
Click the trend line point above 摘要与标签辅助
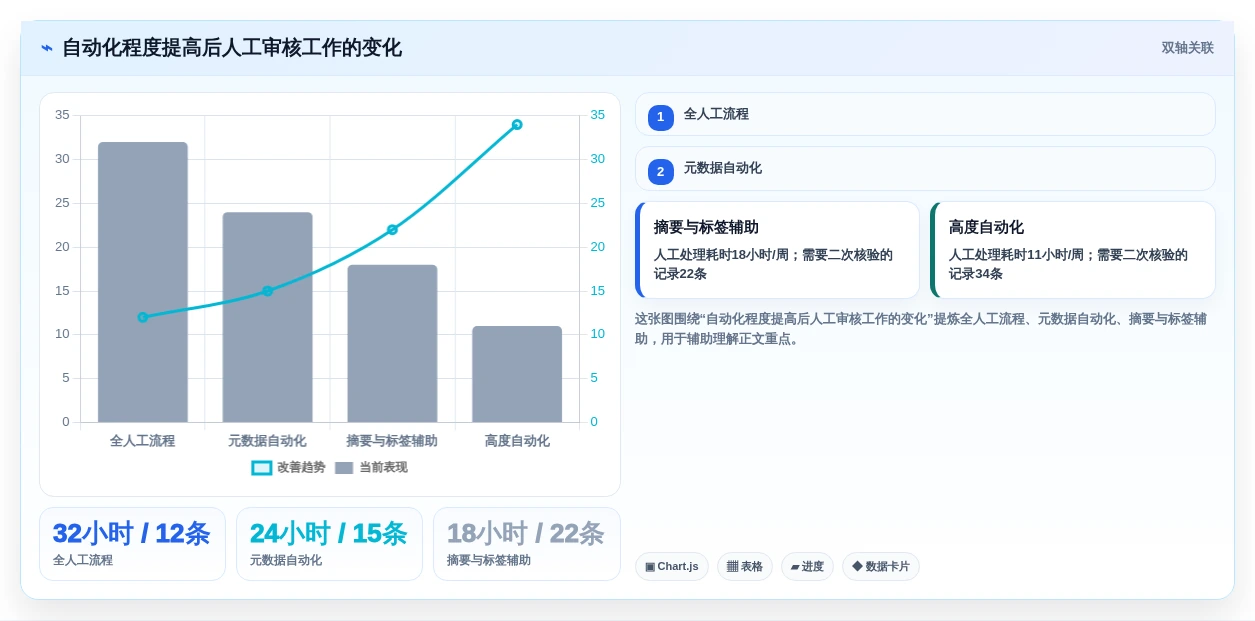[x=392, y=230]
